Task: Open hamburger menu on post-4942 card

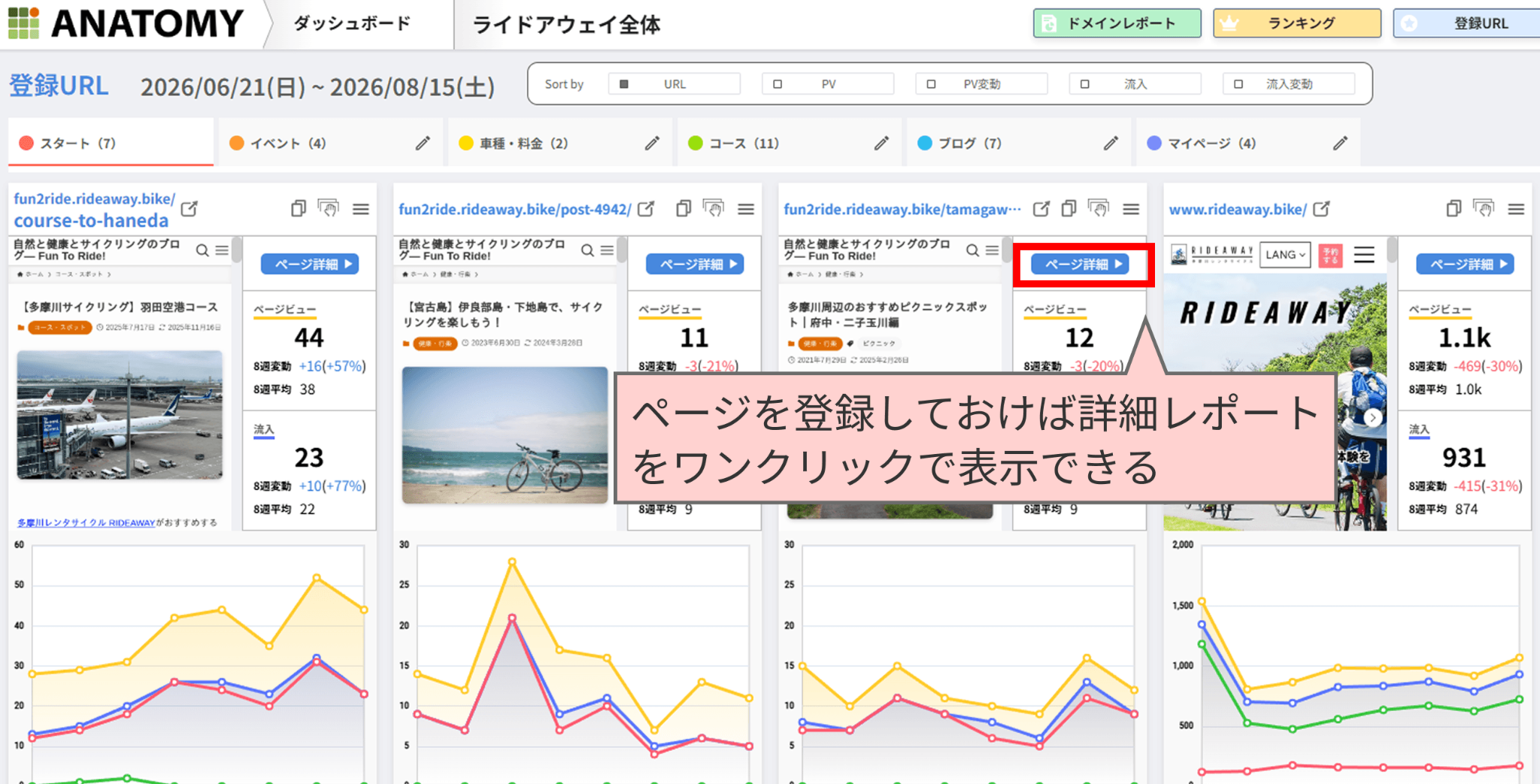Action: pyautogui.click(x=746, y=209)
